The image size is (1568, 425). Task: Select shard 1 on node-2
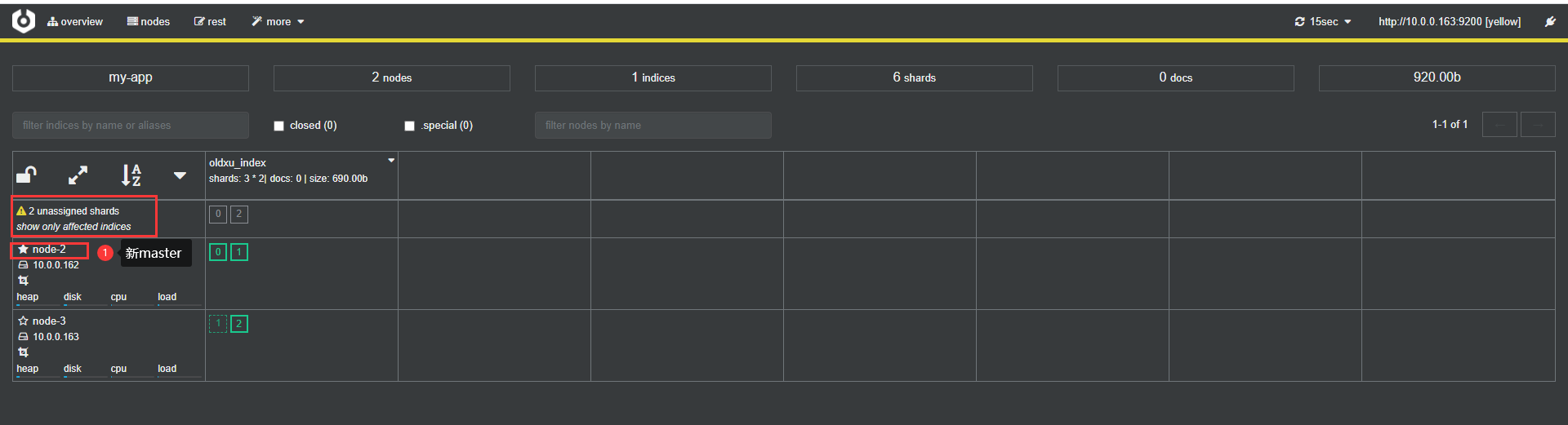(x=239, y=252)
